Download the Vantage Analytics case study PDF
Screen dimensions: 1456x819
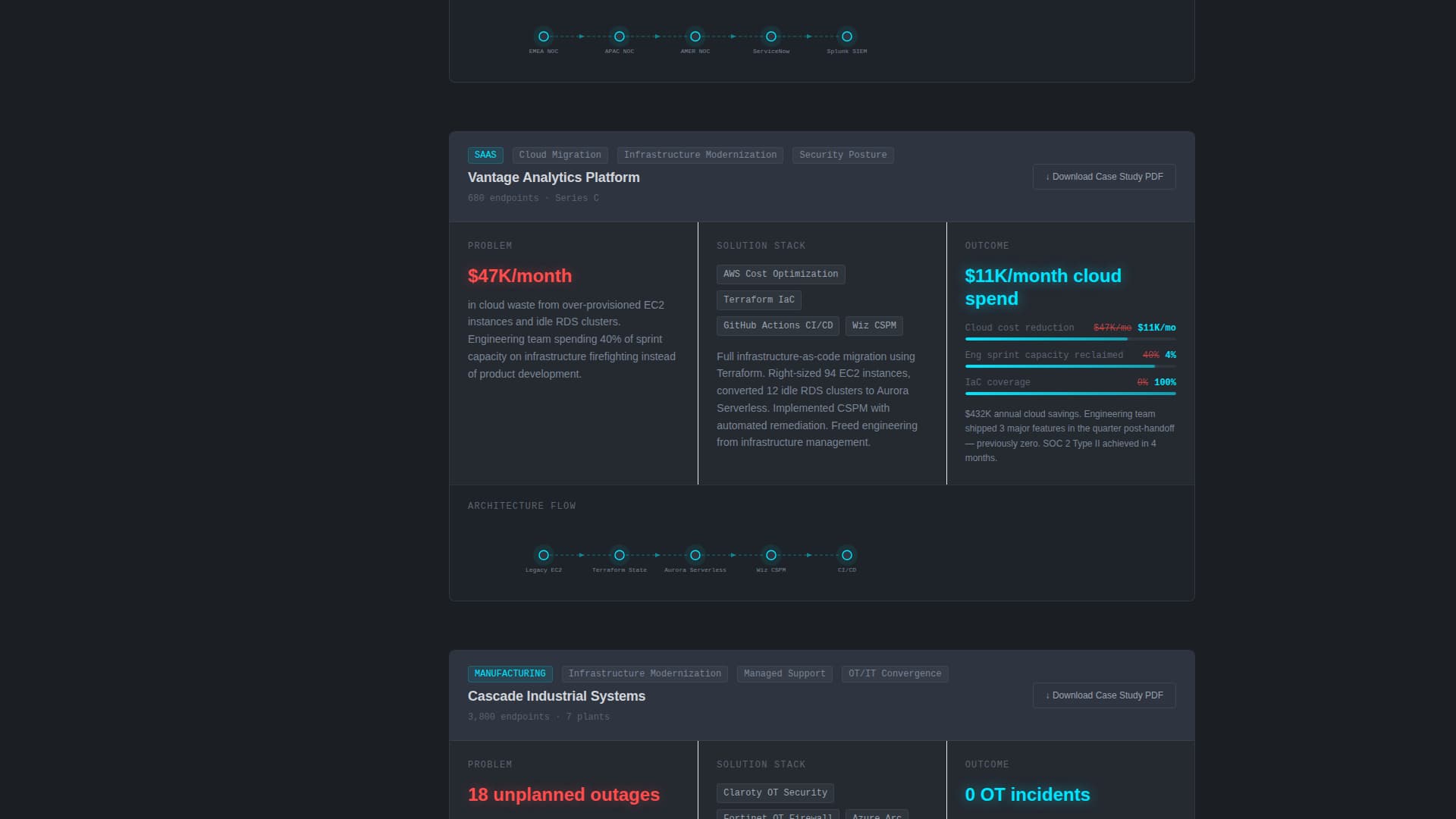1103,177
